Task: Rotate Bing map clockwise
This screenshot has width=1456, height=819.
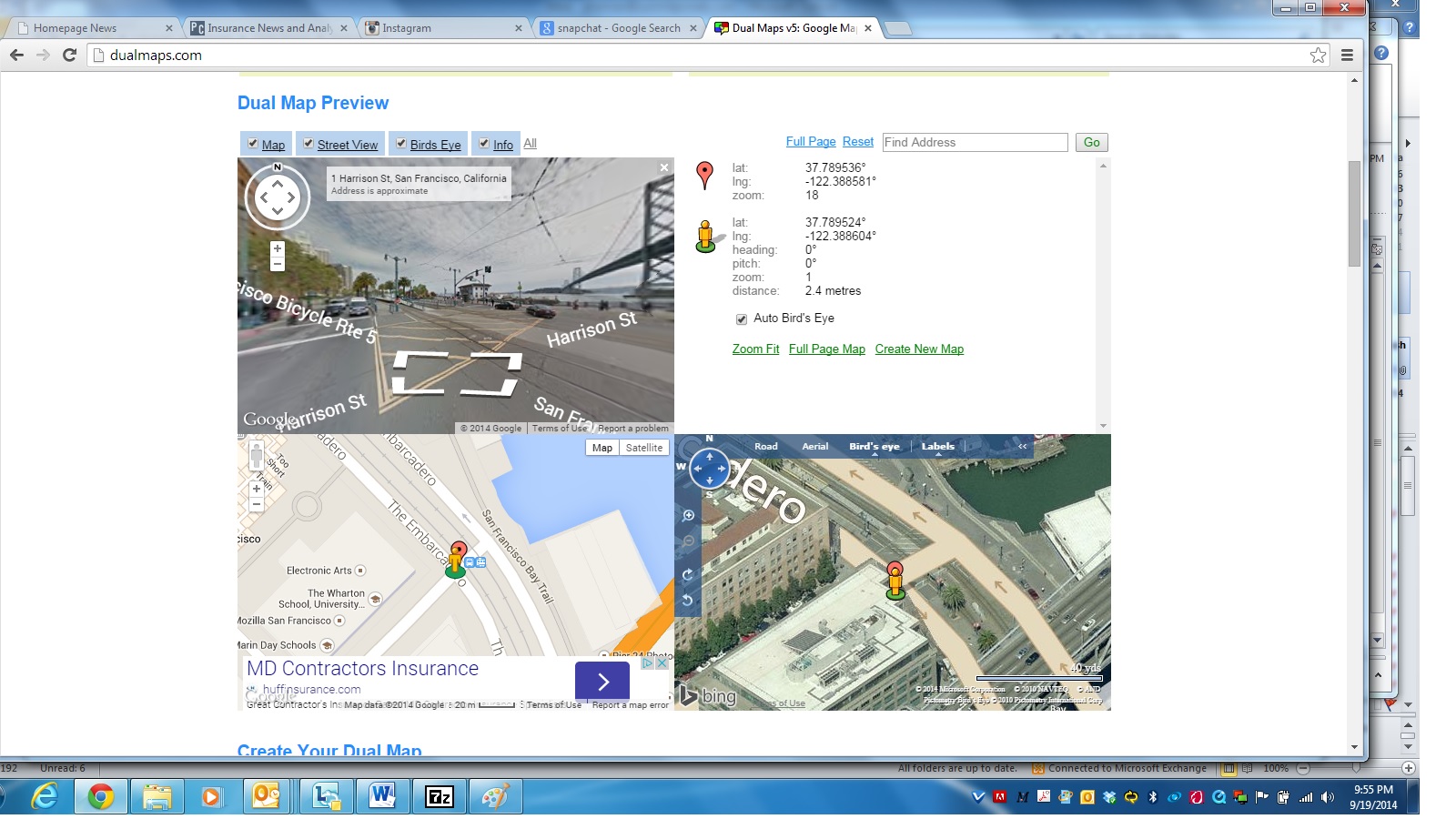Action: (688, 574)
